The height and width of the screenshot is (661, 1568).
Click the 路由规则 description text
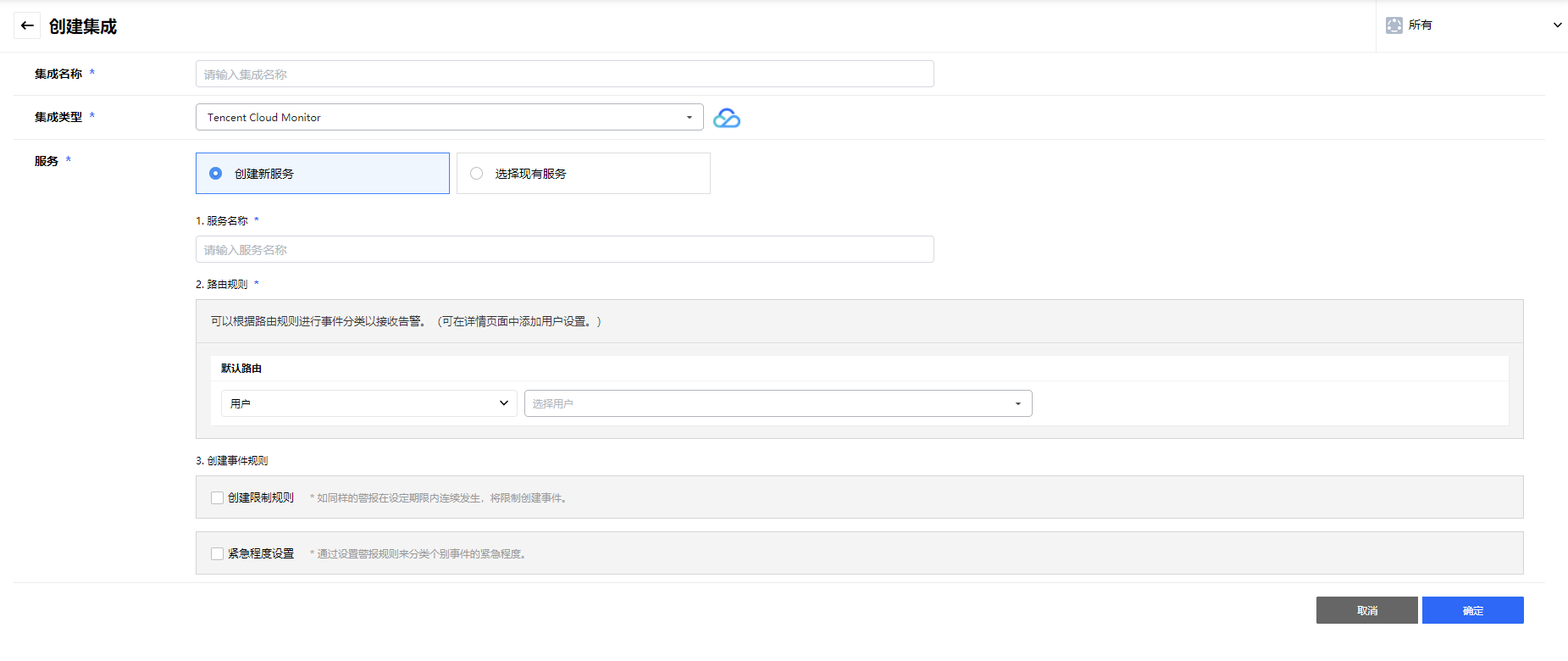(x=406, y=321)
